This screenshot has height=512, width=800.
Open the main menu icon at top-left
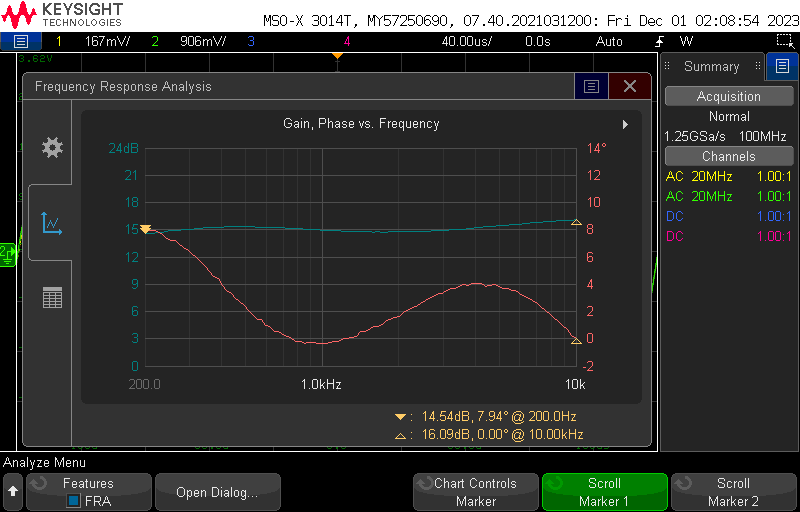20,41
